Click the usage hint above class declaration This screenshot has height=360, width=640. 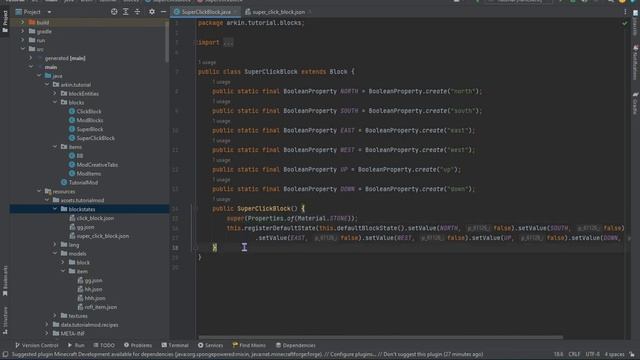pos(207,62)
